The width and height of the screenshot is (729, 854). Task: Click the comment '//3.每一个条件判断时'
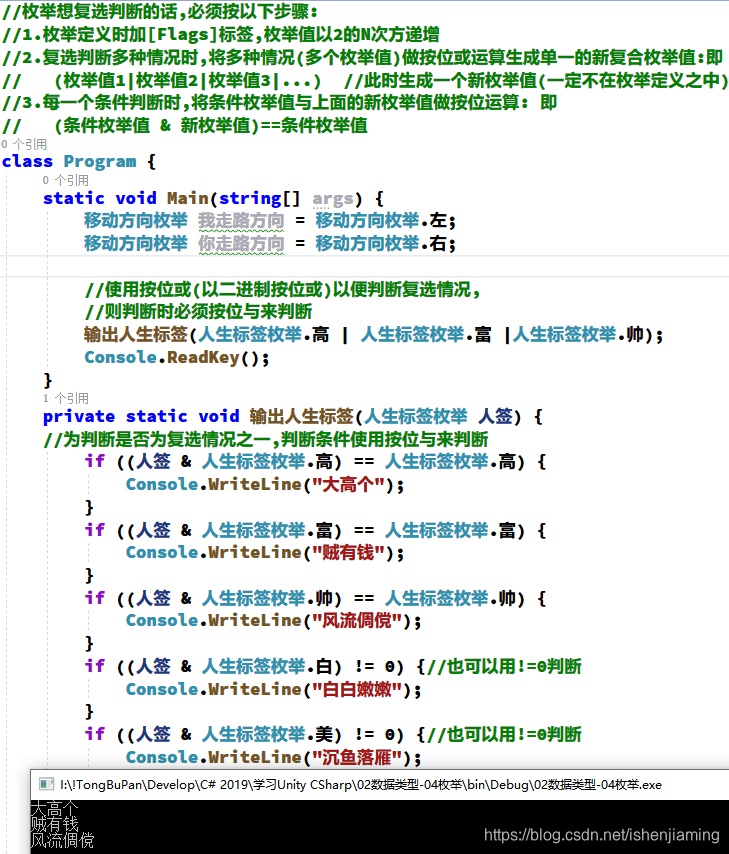tap(280, 102)
